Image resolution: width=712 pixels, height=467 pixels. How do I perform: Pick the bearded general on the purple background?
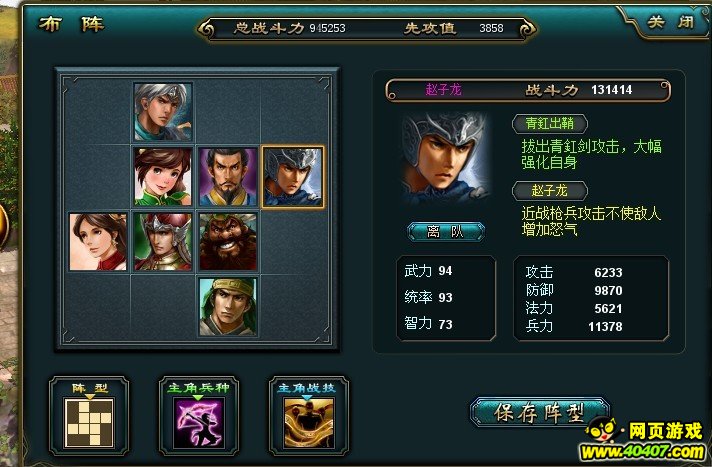click(228, 177)
